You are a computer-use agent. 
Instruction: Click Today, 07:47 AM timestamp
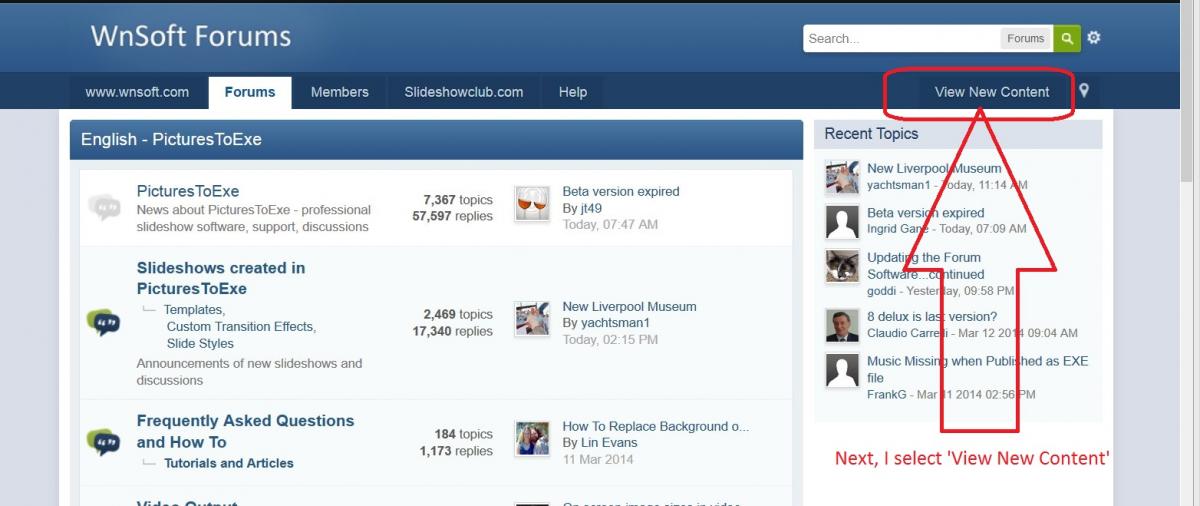[610, 225]
